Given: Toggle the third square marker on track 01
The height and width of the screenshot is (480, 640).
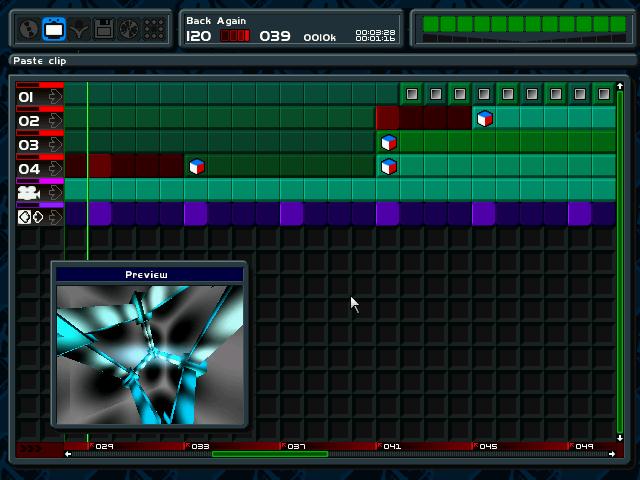Looking at the screenshot, I should click(x=460, y=95).
